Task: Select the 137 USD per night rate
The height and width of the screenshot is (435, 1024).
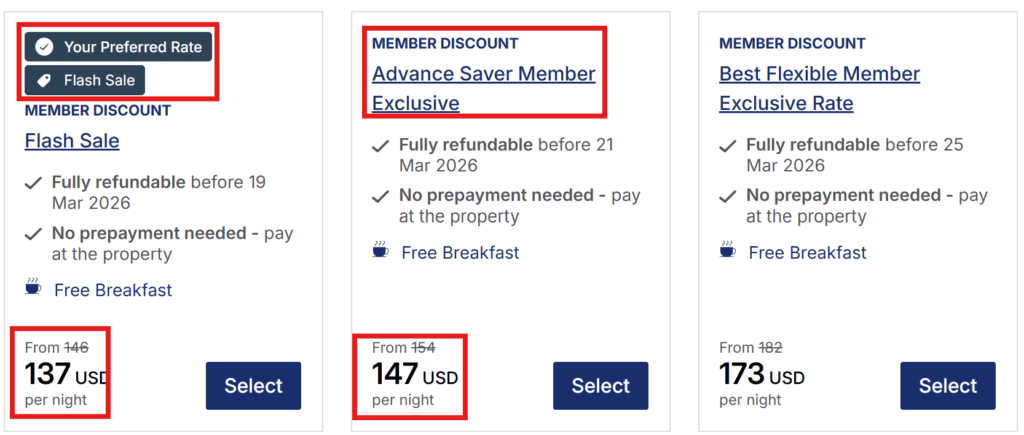Action: tap(253, 386)
